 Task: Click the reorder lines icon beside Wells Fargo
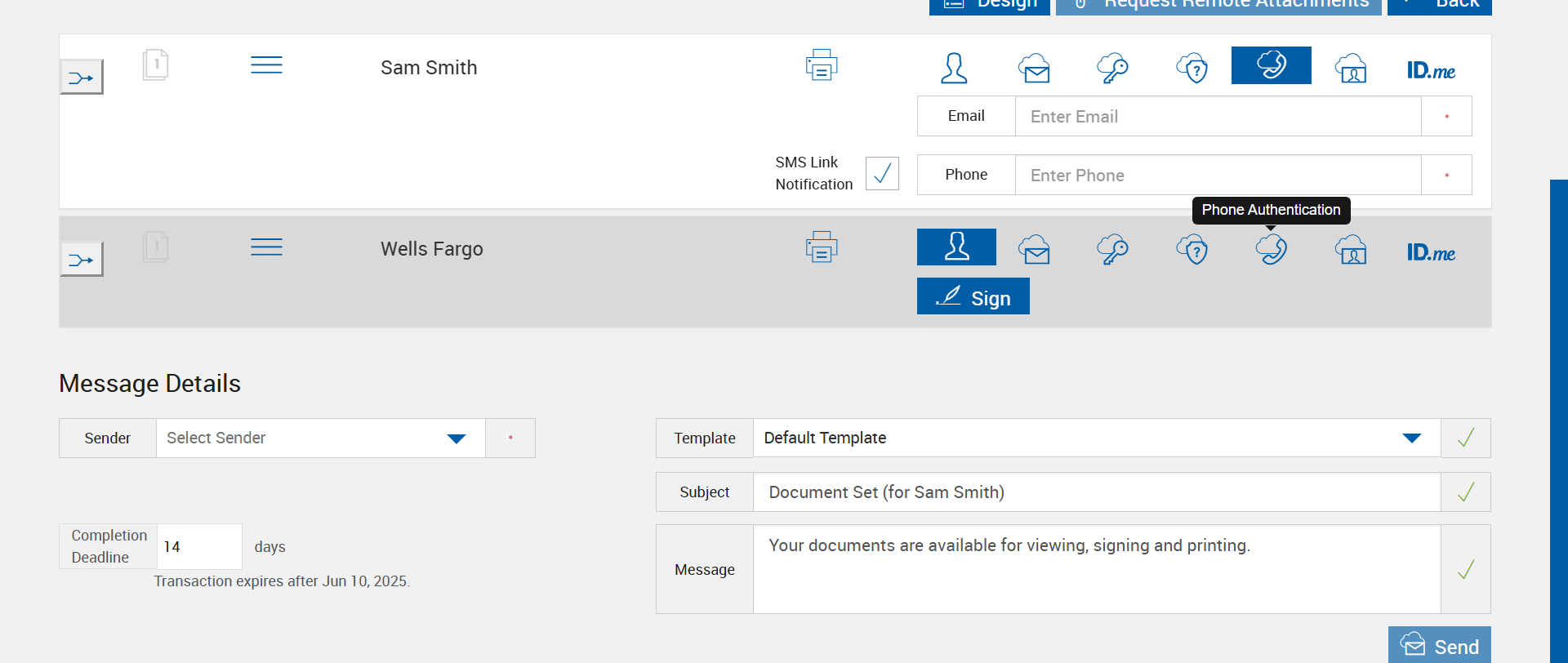[266, 247]
